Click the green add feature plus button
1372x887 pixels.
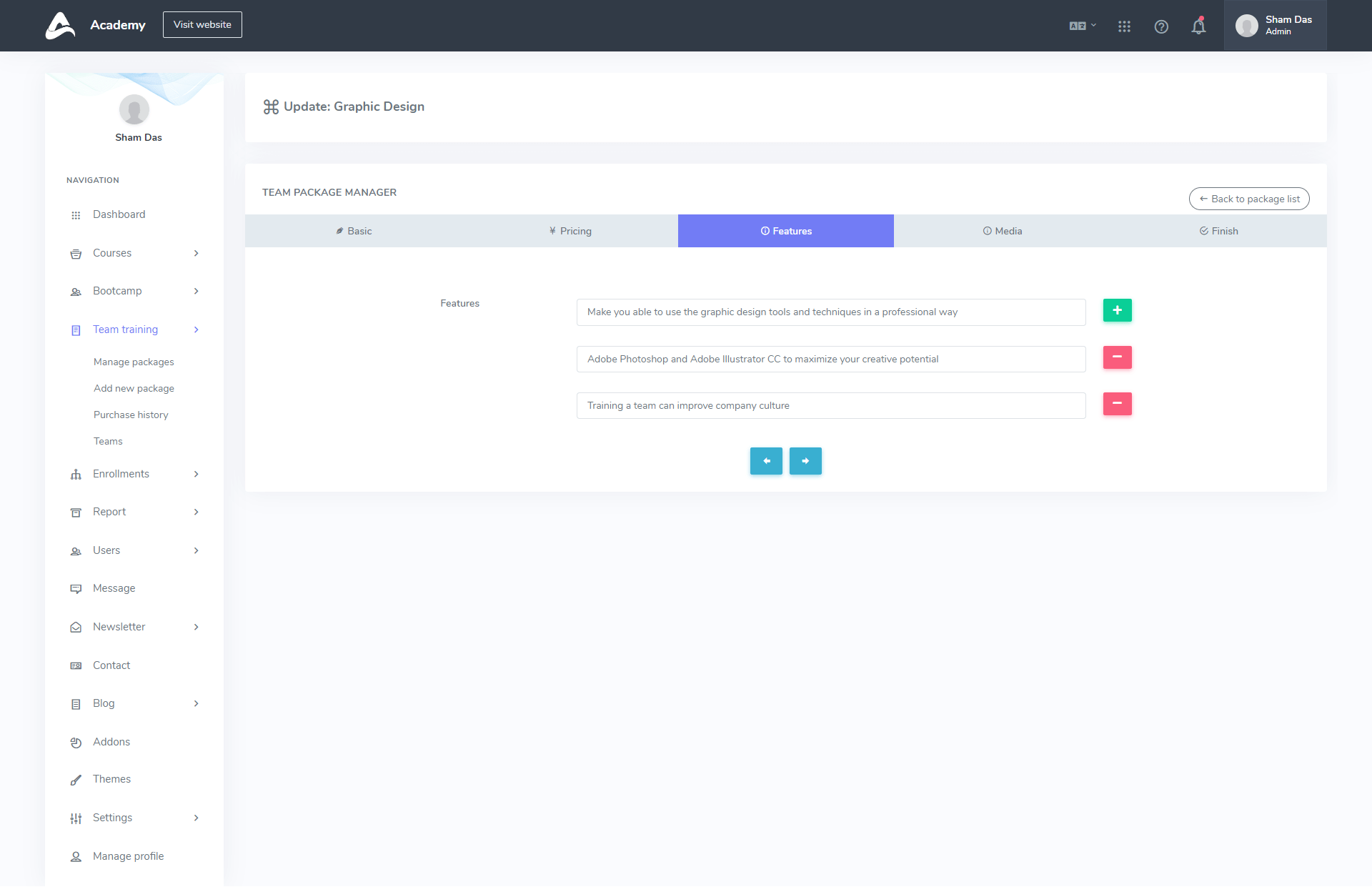coord(1117,310)
